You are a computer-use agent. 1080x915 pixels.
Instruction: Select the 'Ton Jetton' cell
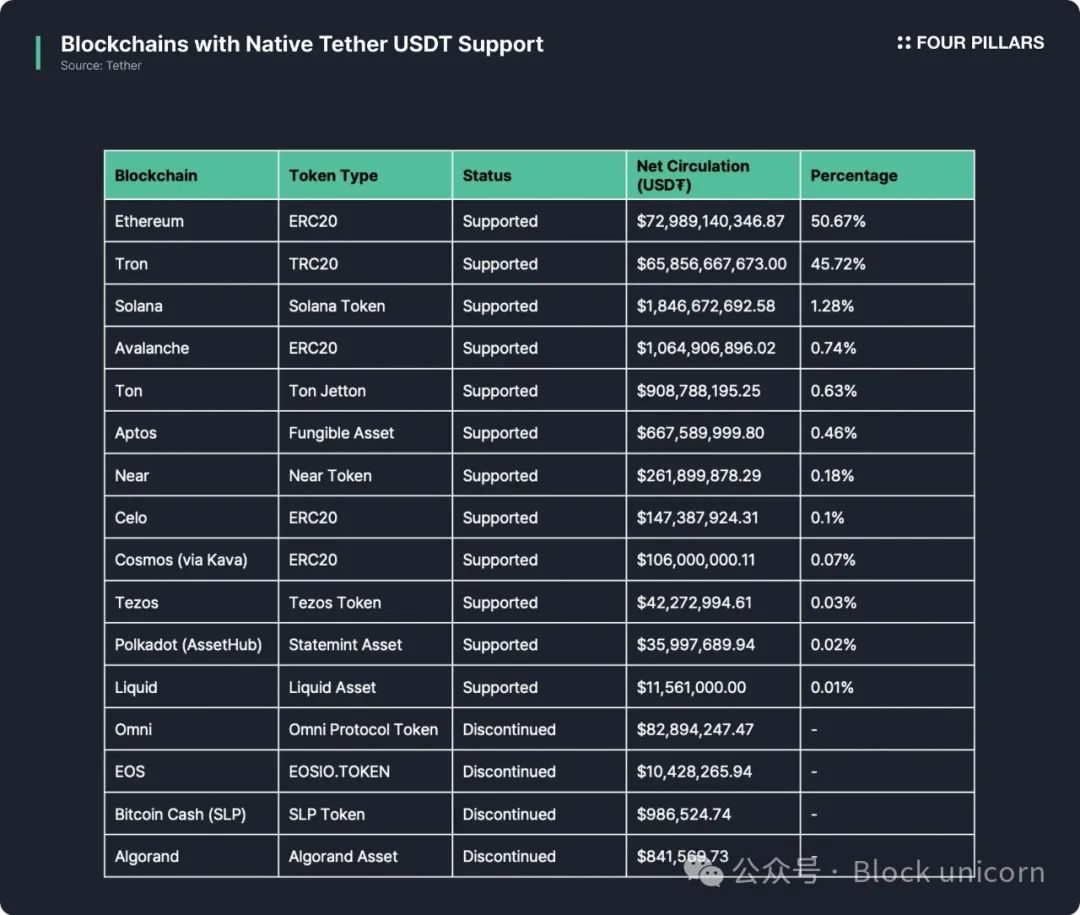pyautogui.click(x=327, y=391)
